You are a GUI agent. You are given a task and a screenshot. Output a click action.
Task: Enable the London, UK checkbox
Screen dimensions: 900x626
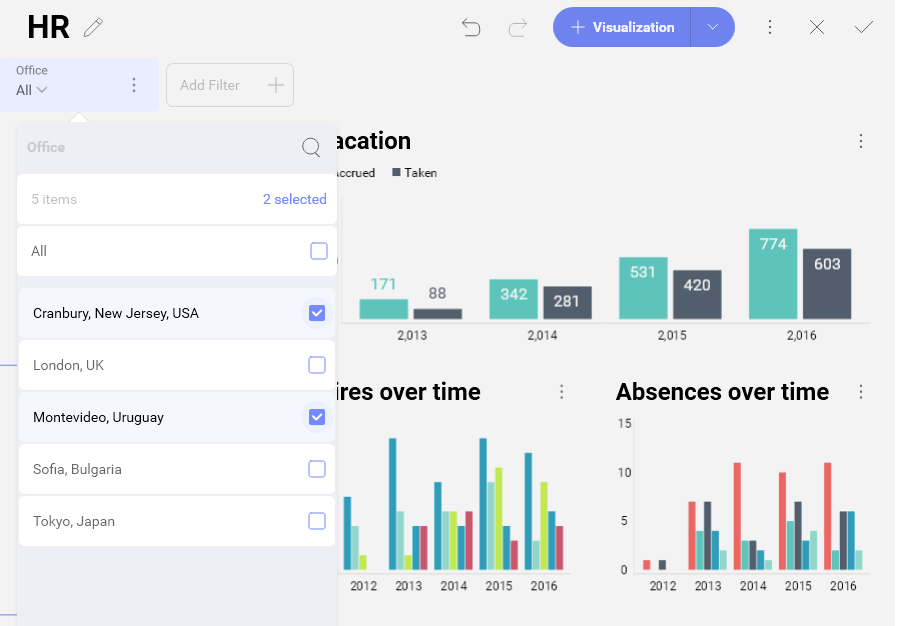click(317, 365)
